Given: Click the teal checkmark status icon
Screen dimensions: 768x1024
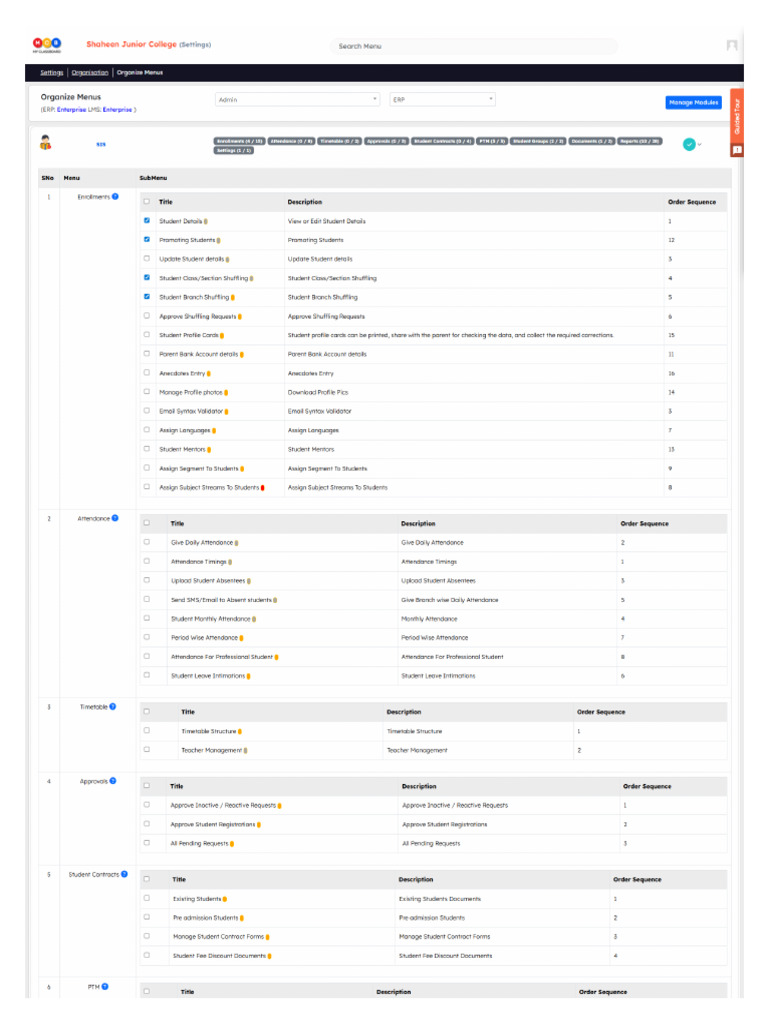Looking at the screenshot, I should (x=689, y=144).
